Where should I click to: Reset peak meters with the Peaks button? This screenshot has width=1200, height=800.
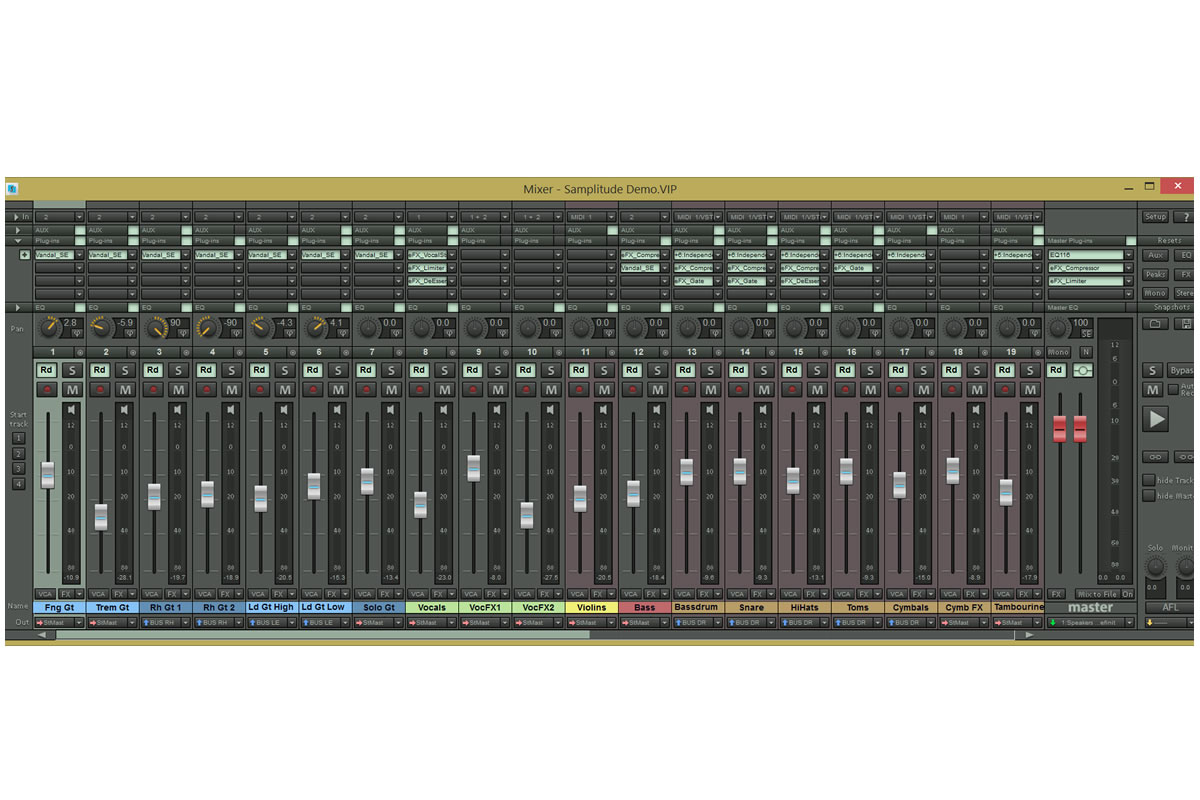(x=1156, y=273)
